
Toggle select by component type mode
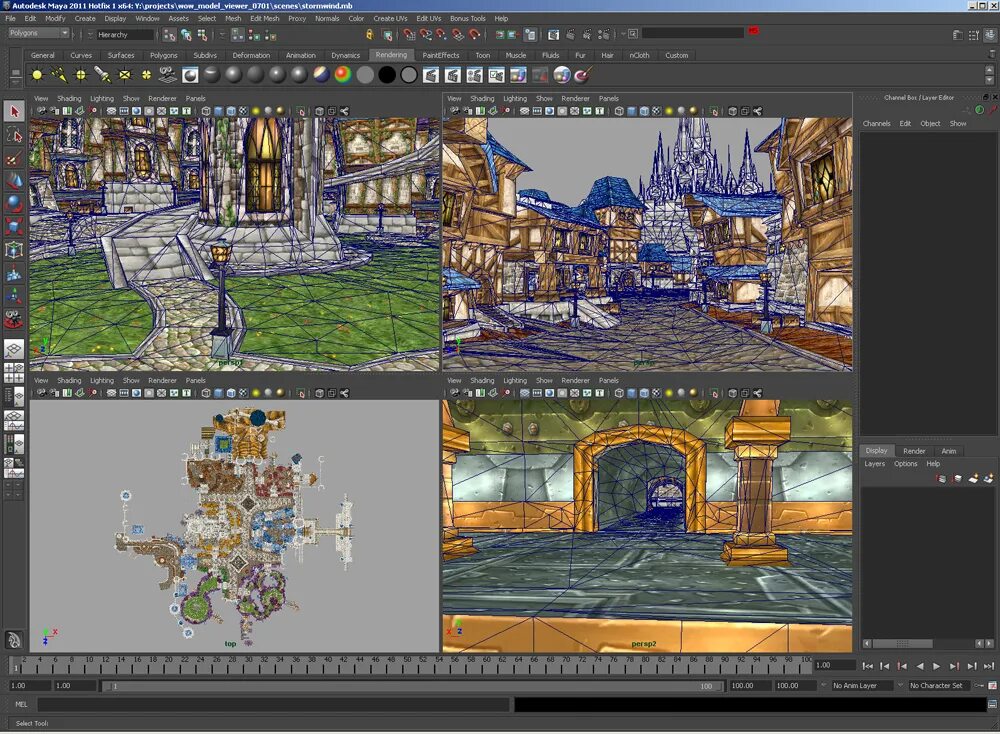pos(202,34)
